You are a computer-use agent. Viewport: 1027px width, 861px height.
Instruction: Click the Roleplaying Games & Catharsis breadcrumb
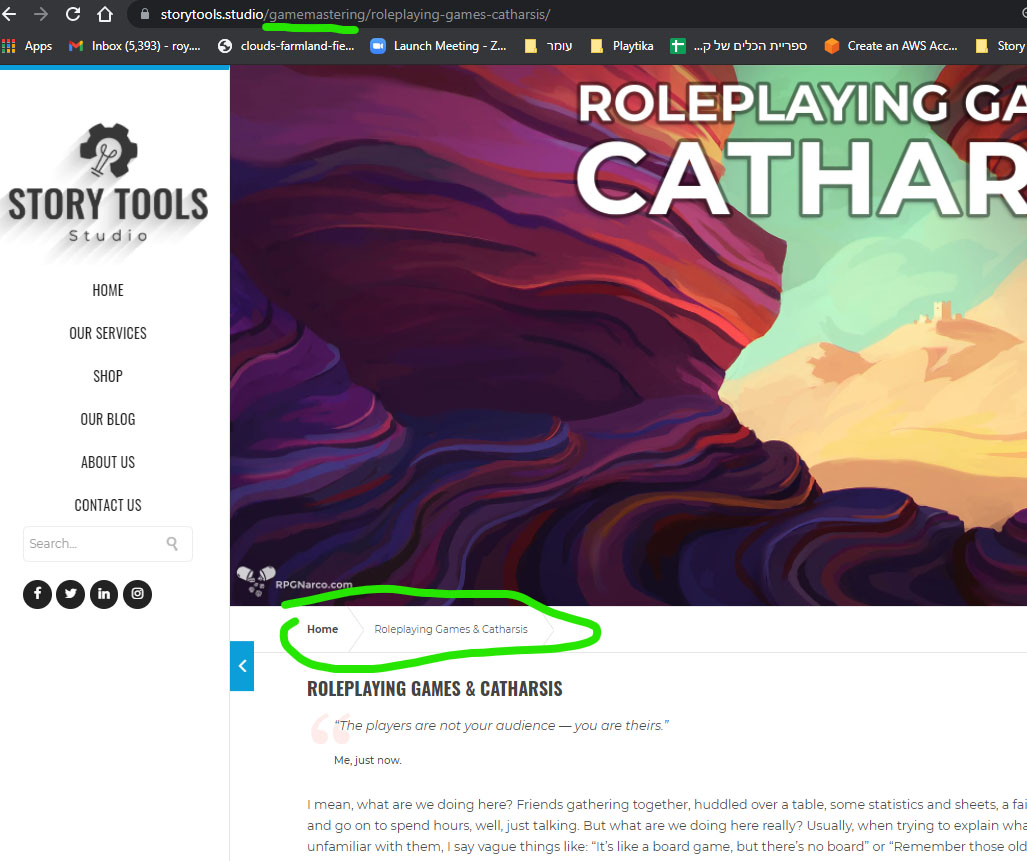[451, 629]
